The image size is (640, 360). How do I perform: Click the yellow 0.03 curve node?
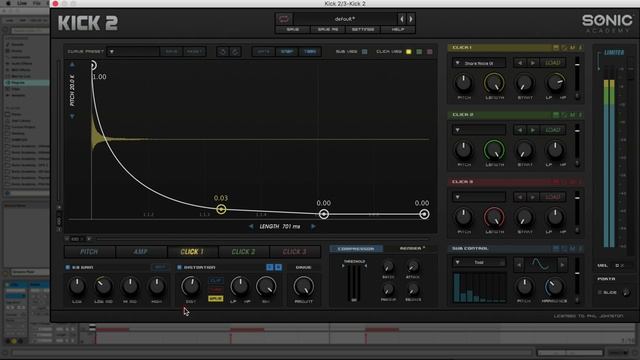click(x=221, y=209)
